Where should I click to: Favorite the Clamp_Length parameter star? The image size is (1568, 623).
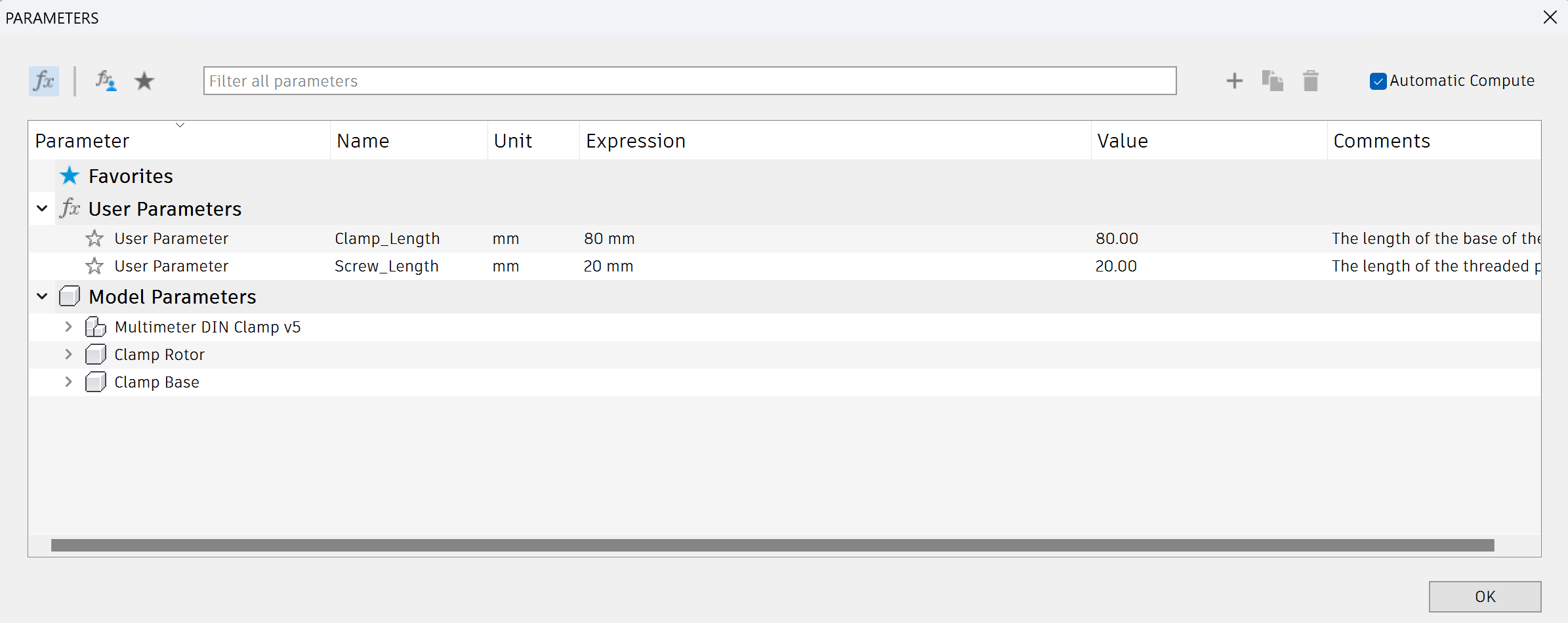pos(94,239)
